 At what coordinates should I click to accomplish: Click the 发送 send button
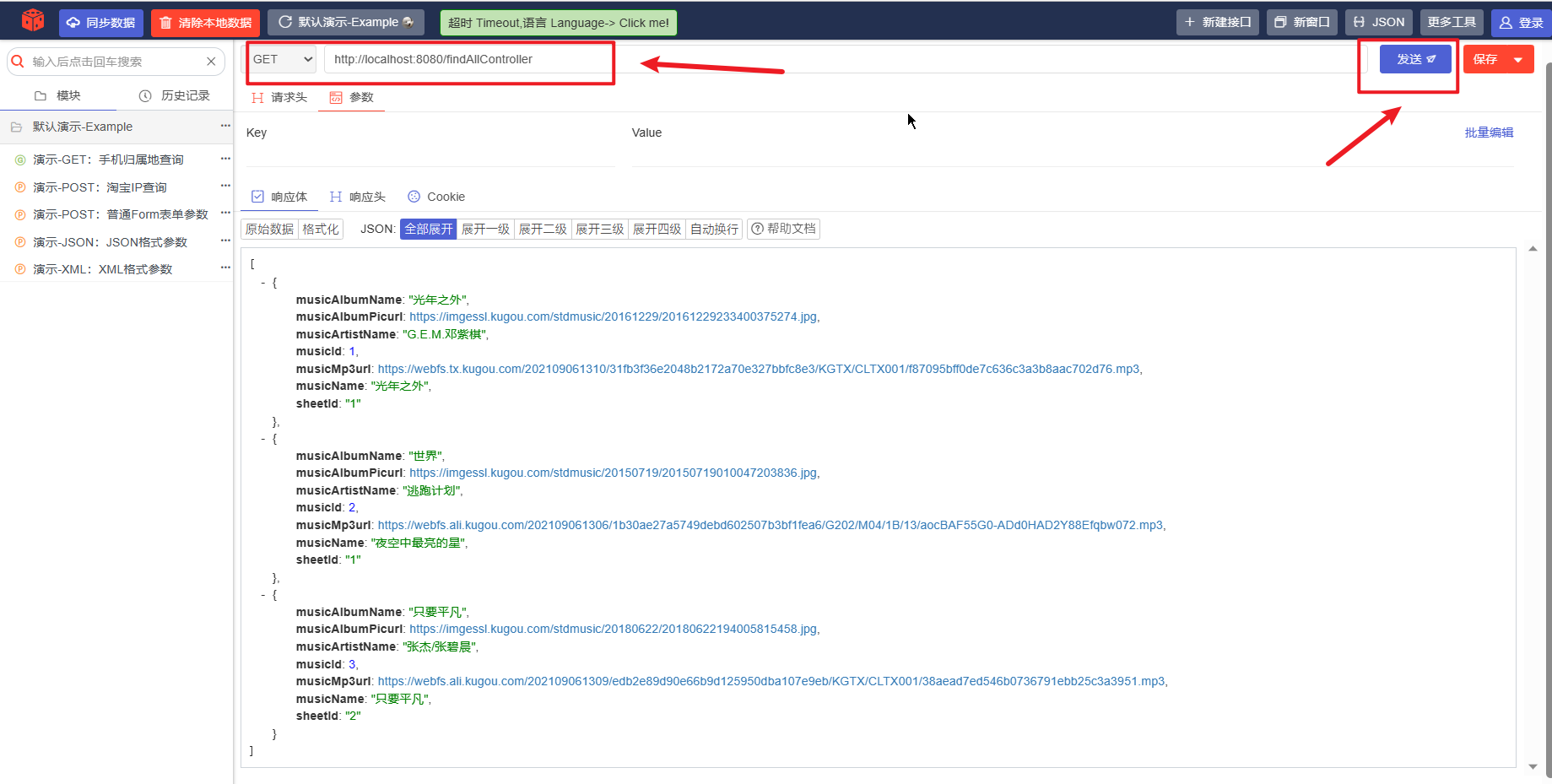pyautogui.click(x=1415, y=59)
